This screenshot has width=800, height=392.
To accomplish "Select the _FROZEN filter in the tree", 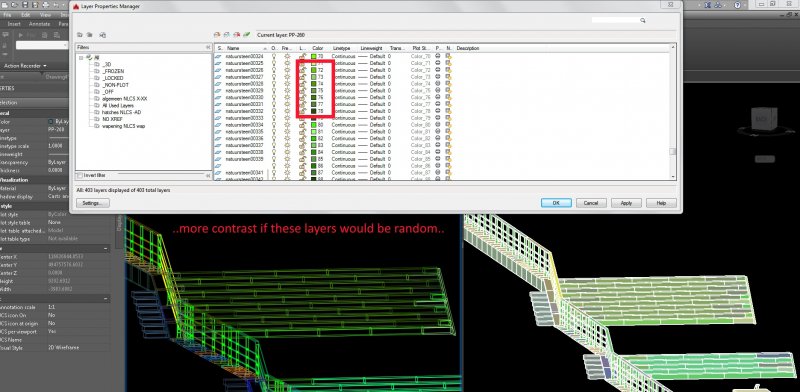I will tap(113, 71).
